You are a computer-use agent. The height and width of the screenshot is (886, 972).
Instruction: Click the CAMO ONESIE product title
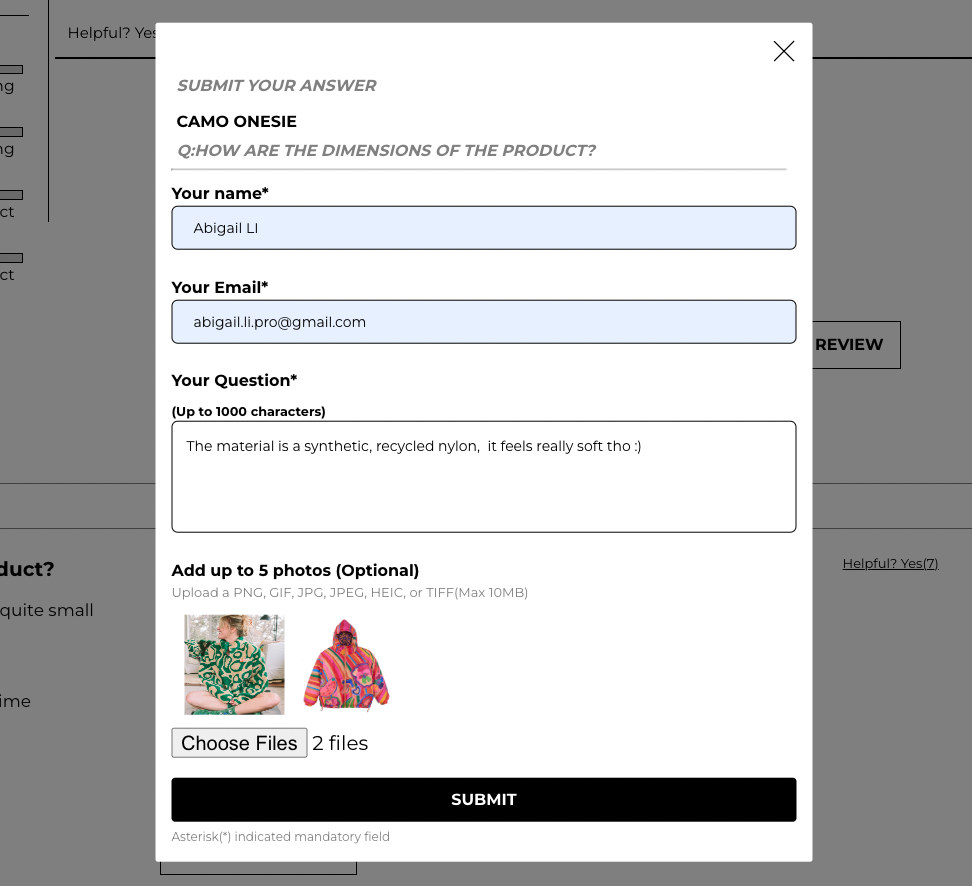tap(236, 121)
